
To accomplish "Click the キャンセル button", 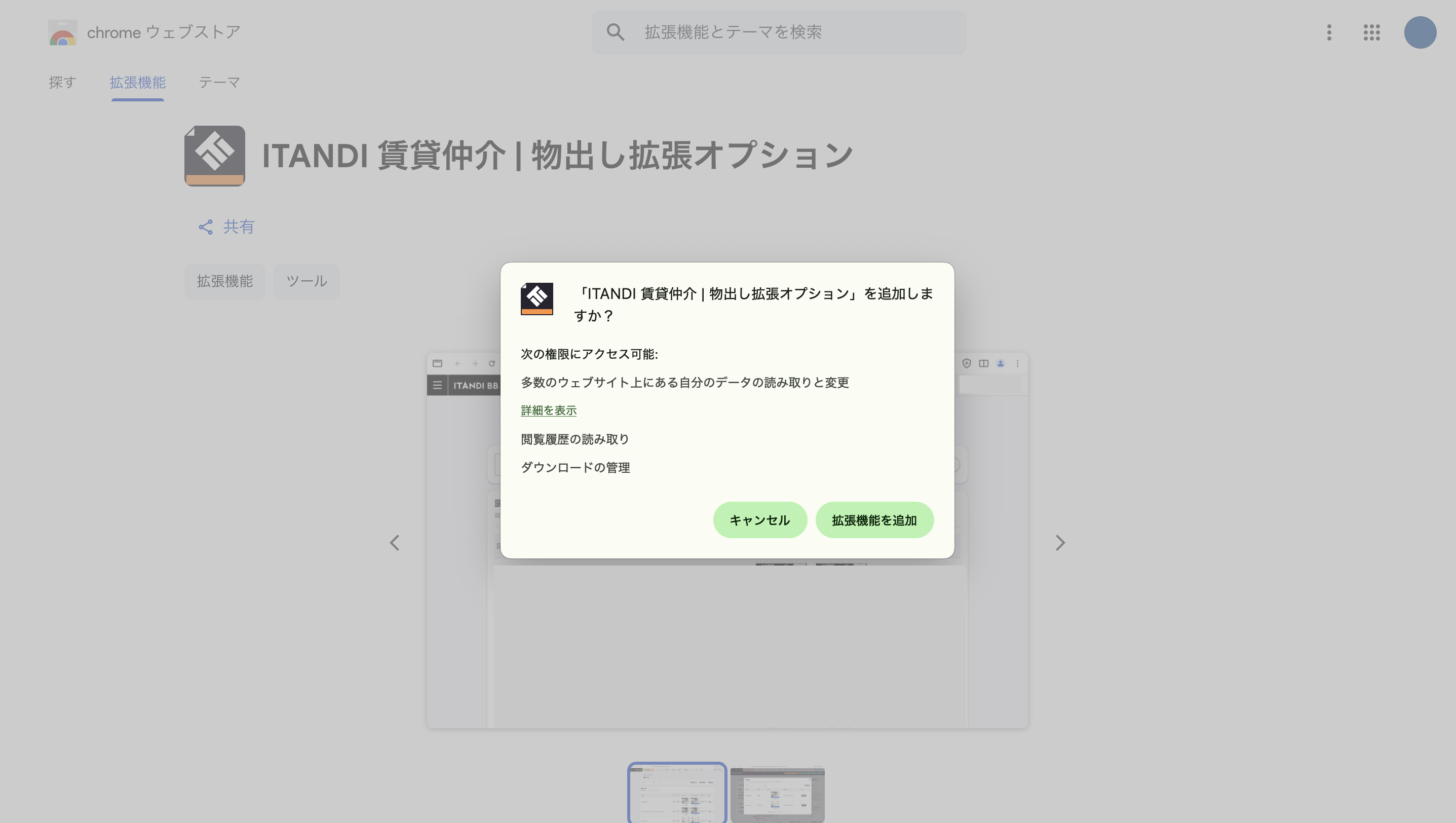I will [759, 519].
